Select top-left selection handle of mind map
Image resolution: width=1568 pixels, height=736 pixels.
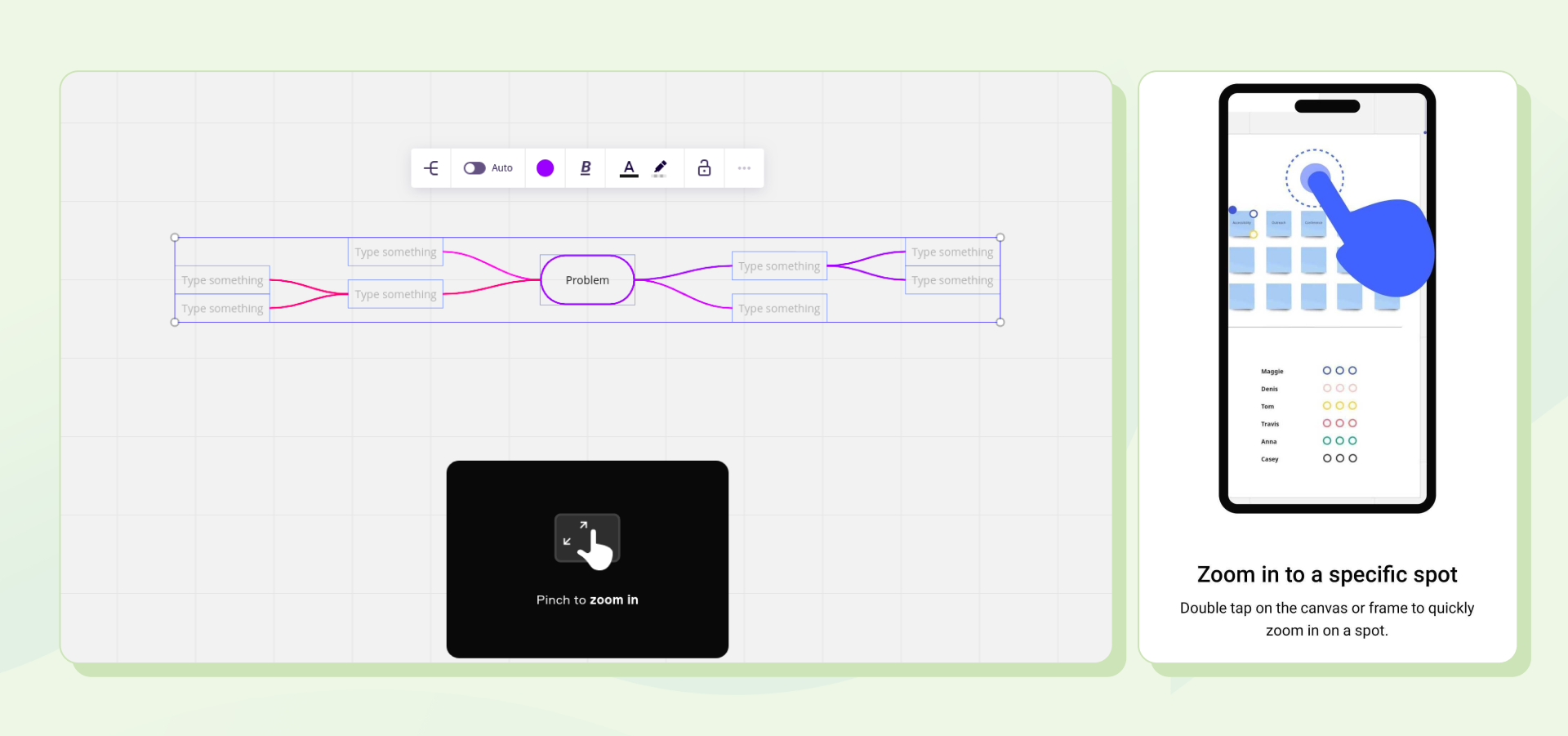(x=175, y=238)
